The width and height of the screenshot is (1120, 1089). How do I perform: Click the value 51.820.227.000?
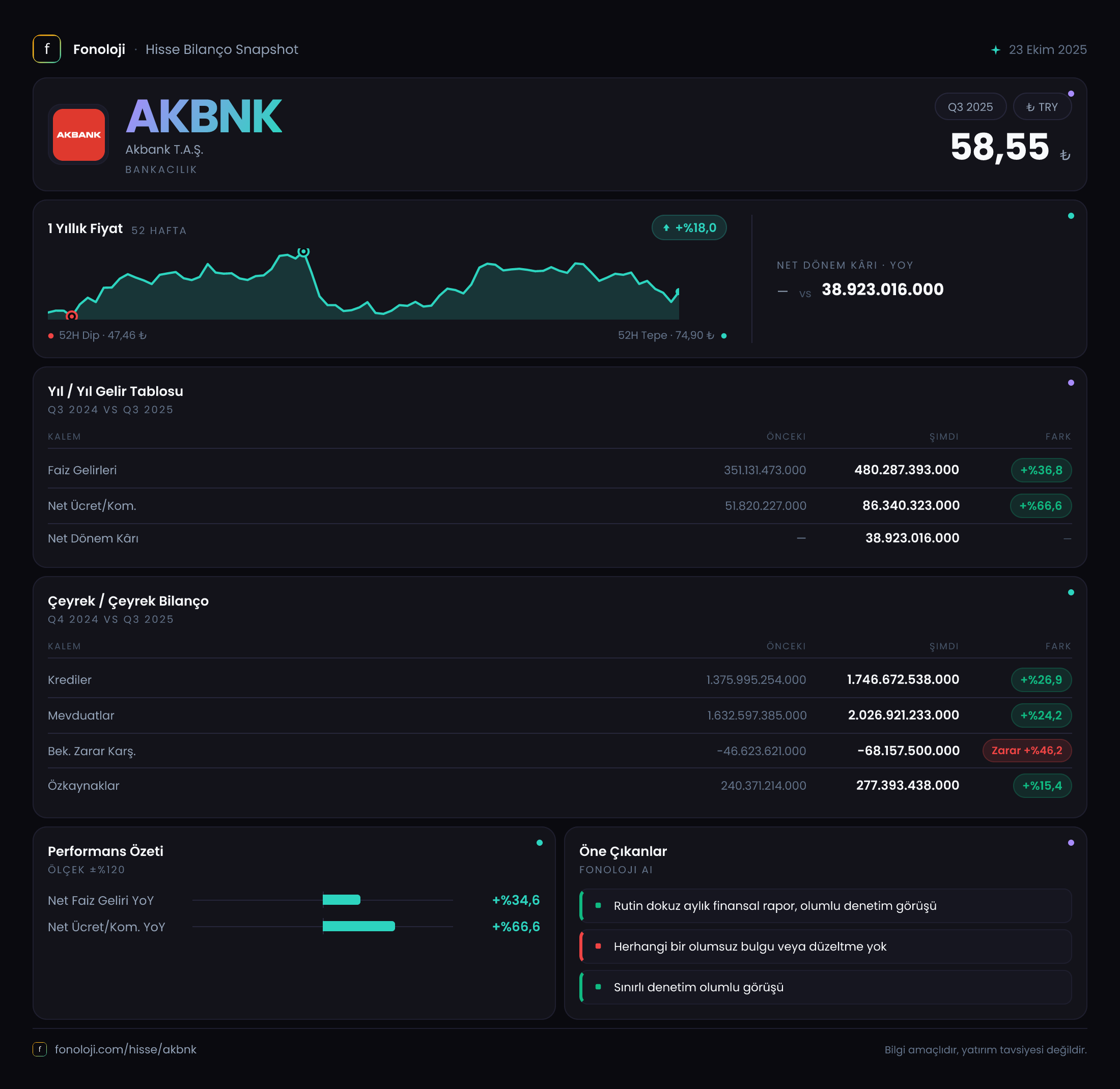click(765, 506)
